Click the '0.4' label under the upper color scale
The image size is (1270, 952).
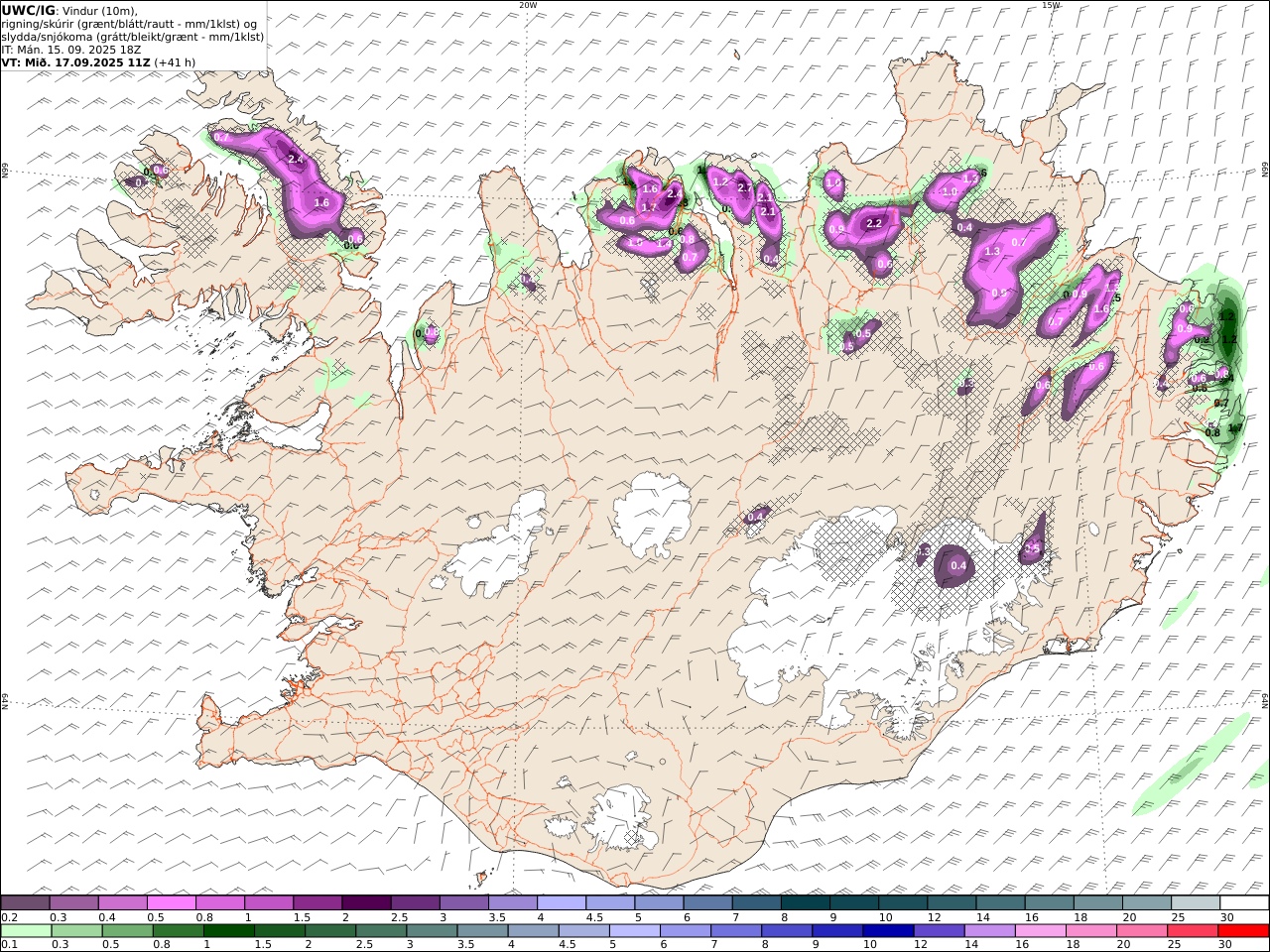(106, 916)
